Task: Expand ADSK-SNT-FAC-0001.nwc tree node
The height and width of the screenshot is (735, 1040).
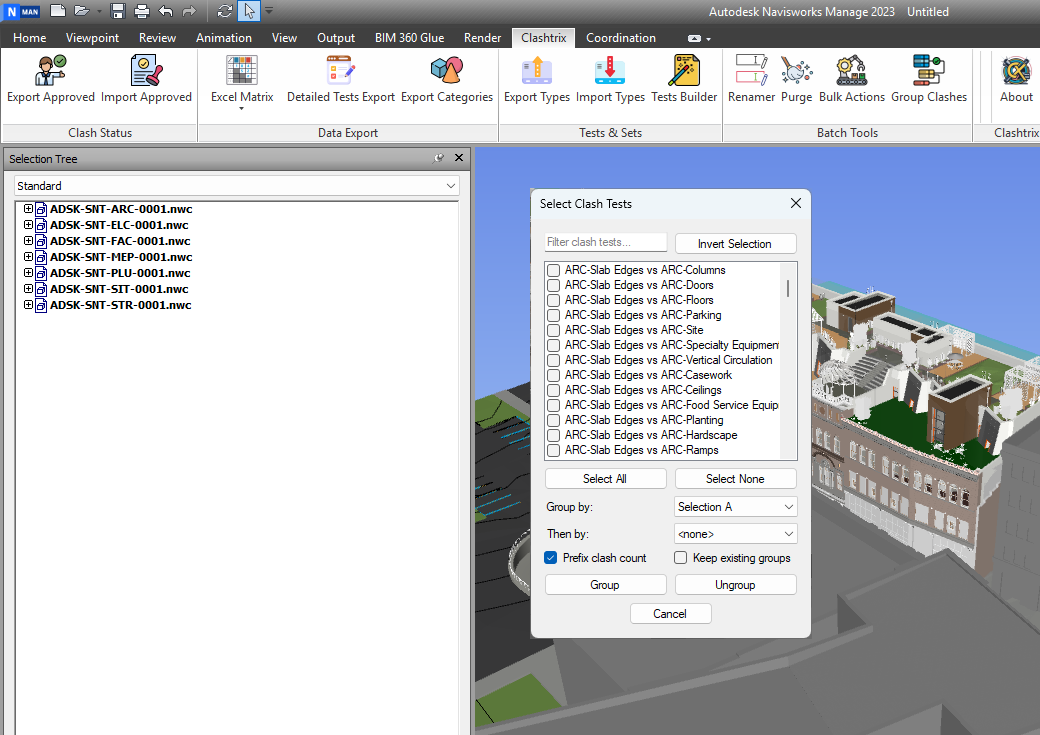Action: coord(28,241)
